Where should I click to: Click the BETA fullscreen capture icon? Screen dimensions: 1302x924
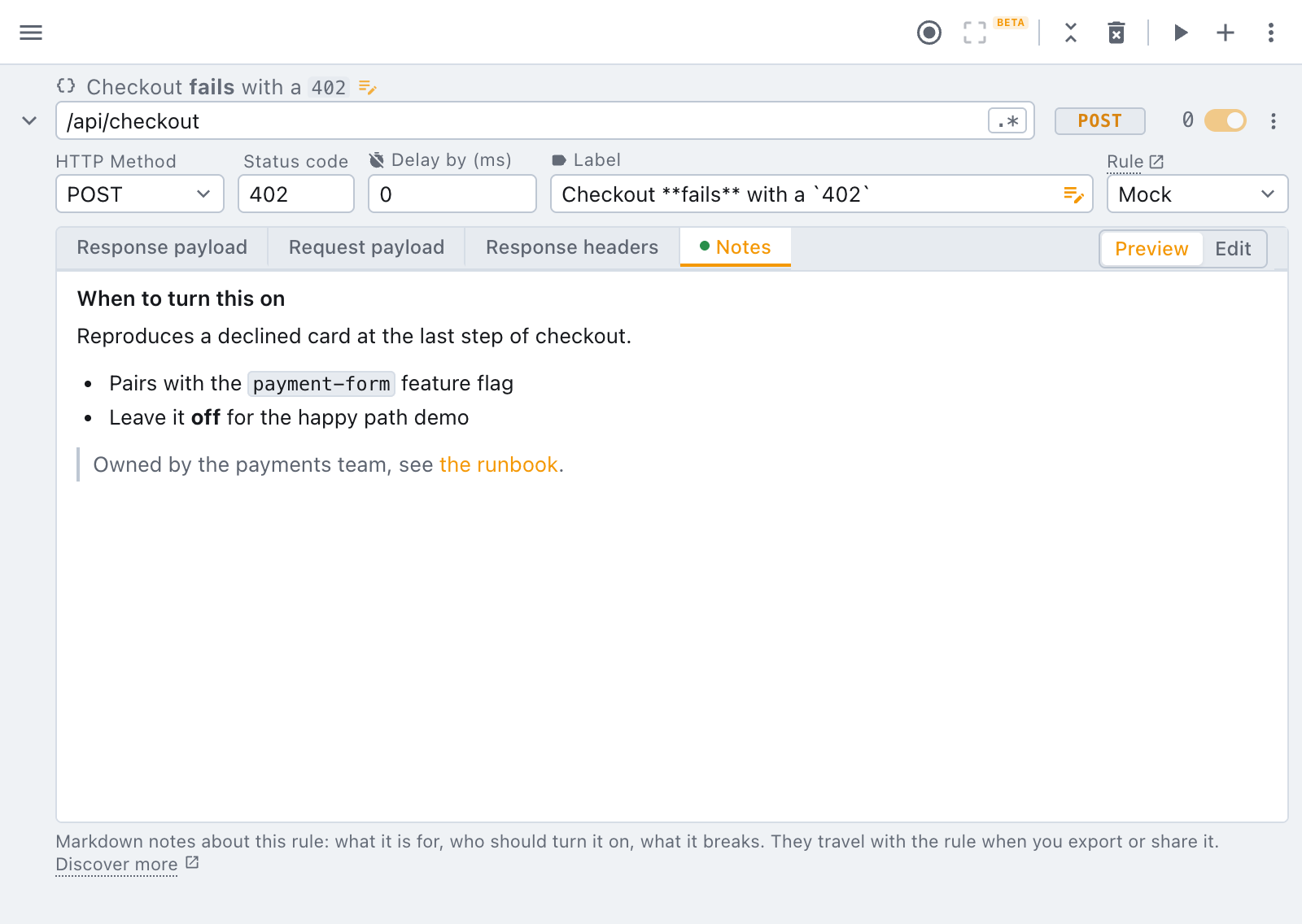point(975,33)
